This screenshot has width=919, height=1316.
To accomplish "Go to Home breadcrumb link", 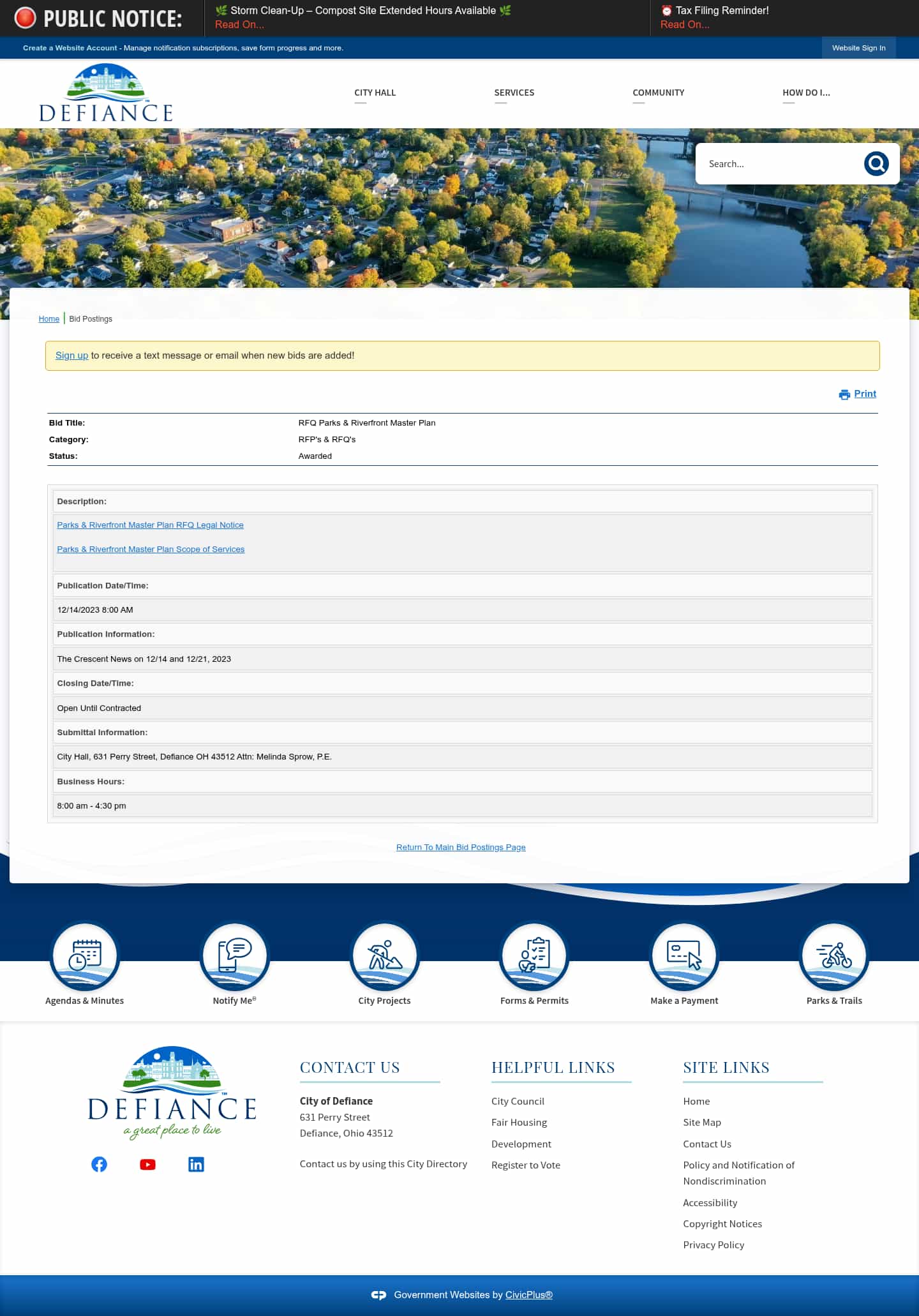I will click(49, 319).
